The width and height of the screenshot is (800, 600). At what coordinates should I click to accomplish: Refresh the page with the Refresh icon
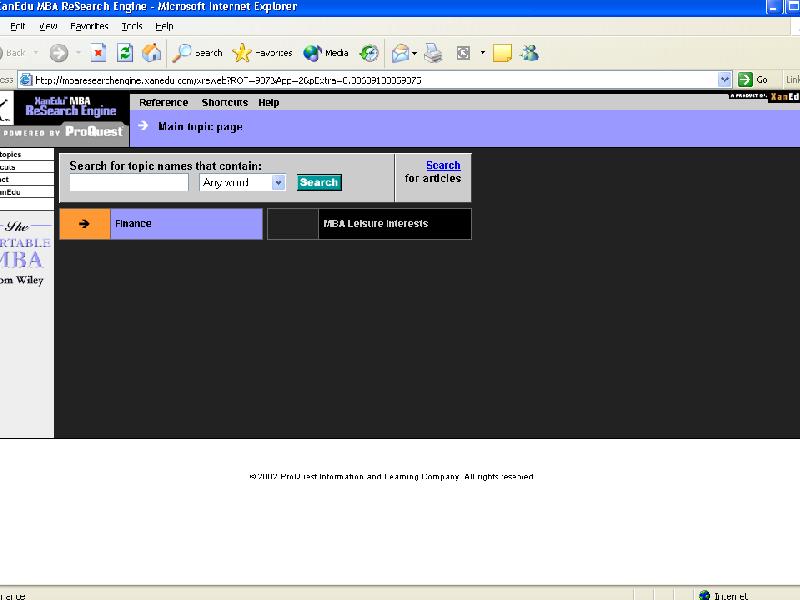point(125,53)
